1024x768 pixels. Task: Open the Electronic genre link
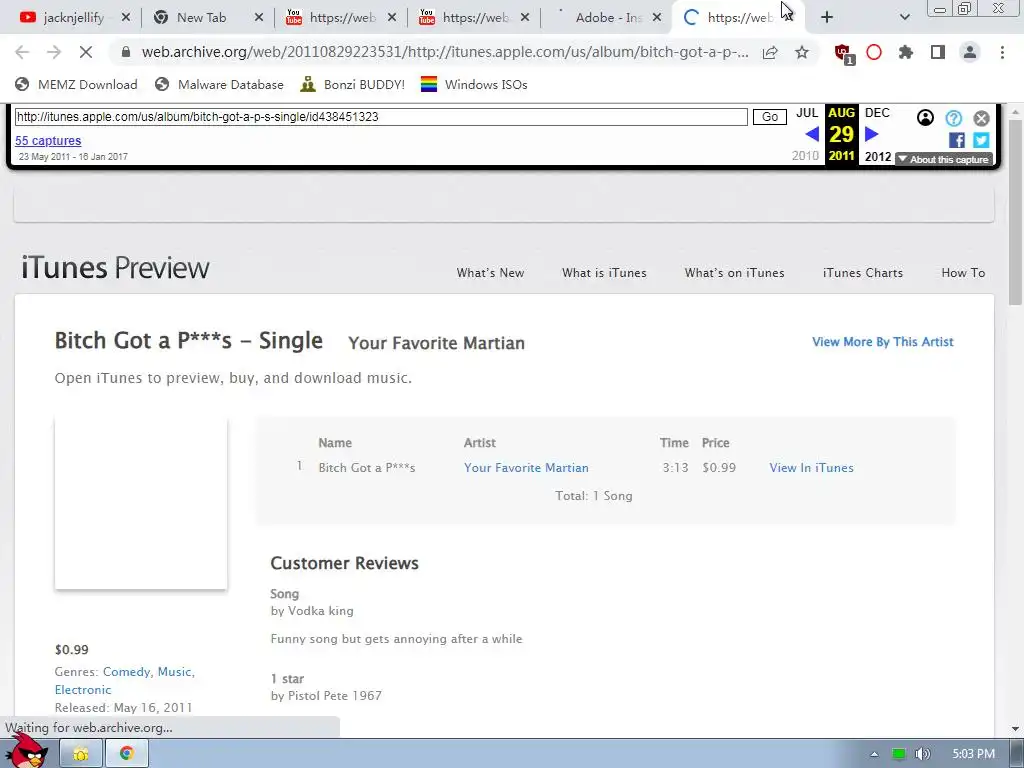click(83, 690)
